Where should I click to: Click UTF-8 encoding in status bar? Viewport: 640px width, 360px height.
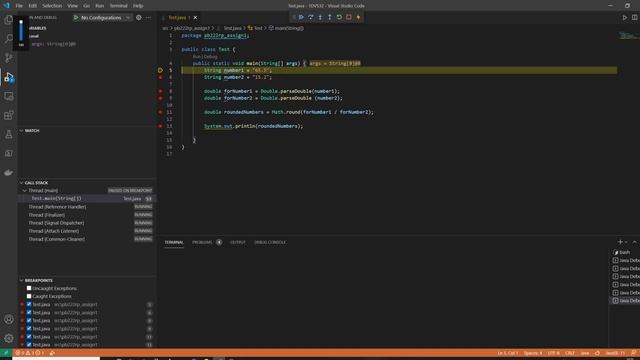point(553,353)
